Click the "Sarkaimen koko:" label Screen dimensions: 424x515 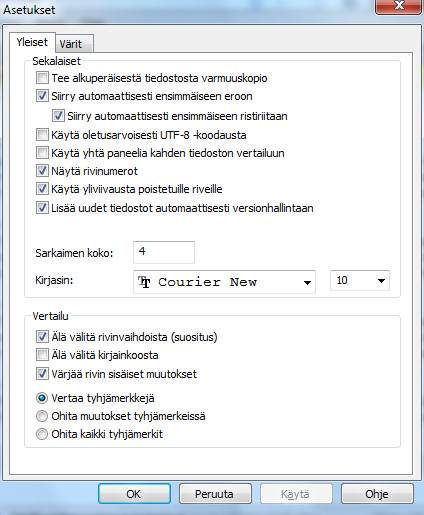click(x=74, y=253)
